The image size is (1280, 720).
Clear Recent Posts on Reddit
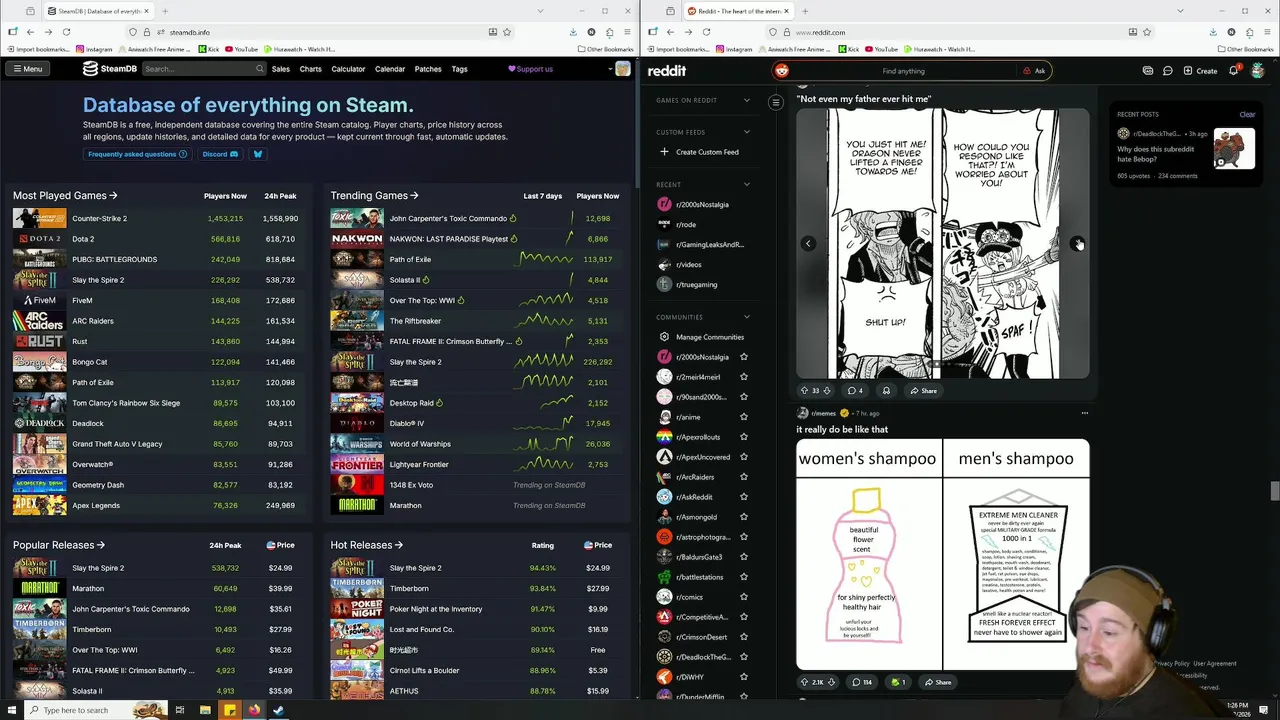tap(1247, 115)
